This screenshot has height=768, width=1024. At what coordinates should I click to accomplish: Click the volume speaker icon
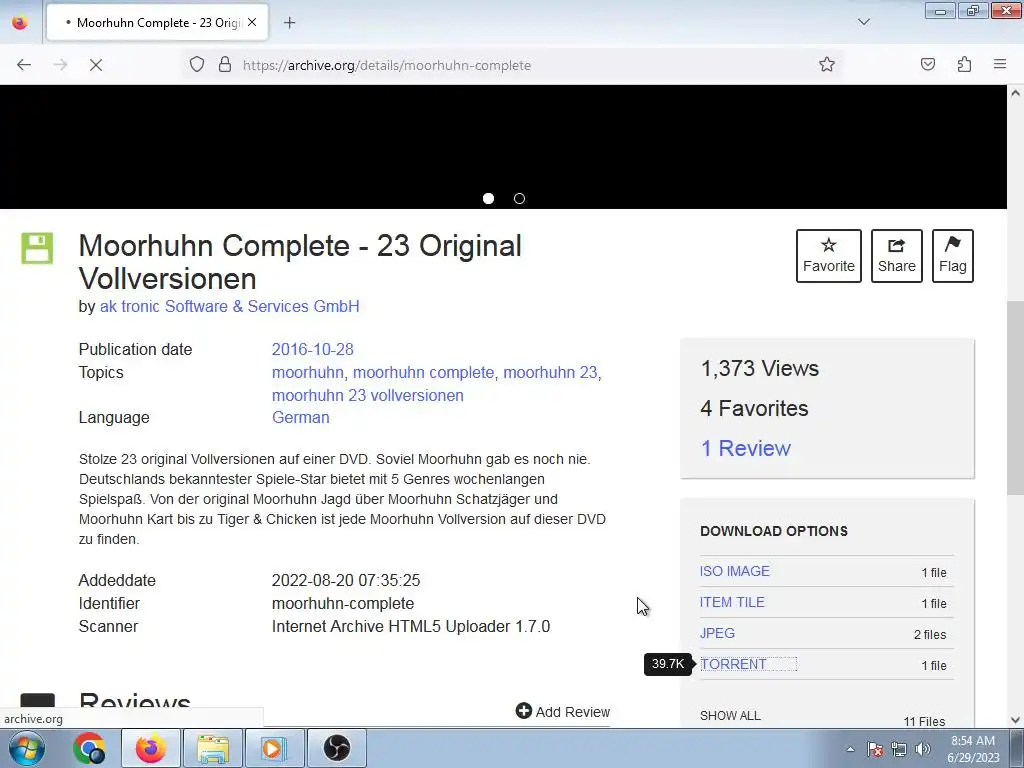click(923, 749)
